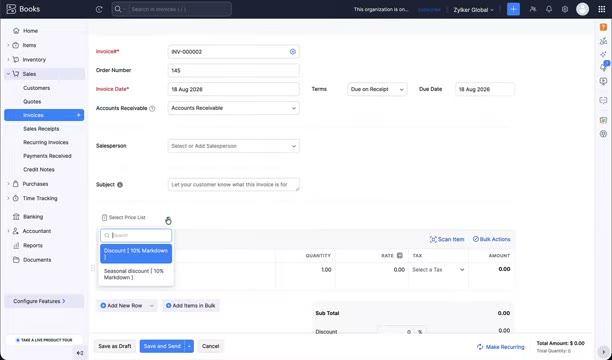Screen dimensions: 612x360
Task: Click Add New Row
Action: (x=121, y=306)
